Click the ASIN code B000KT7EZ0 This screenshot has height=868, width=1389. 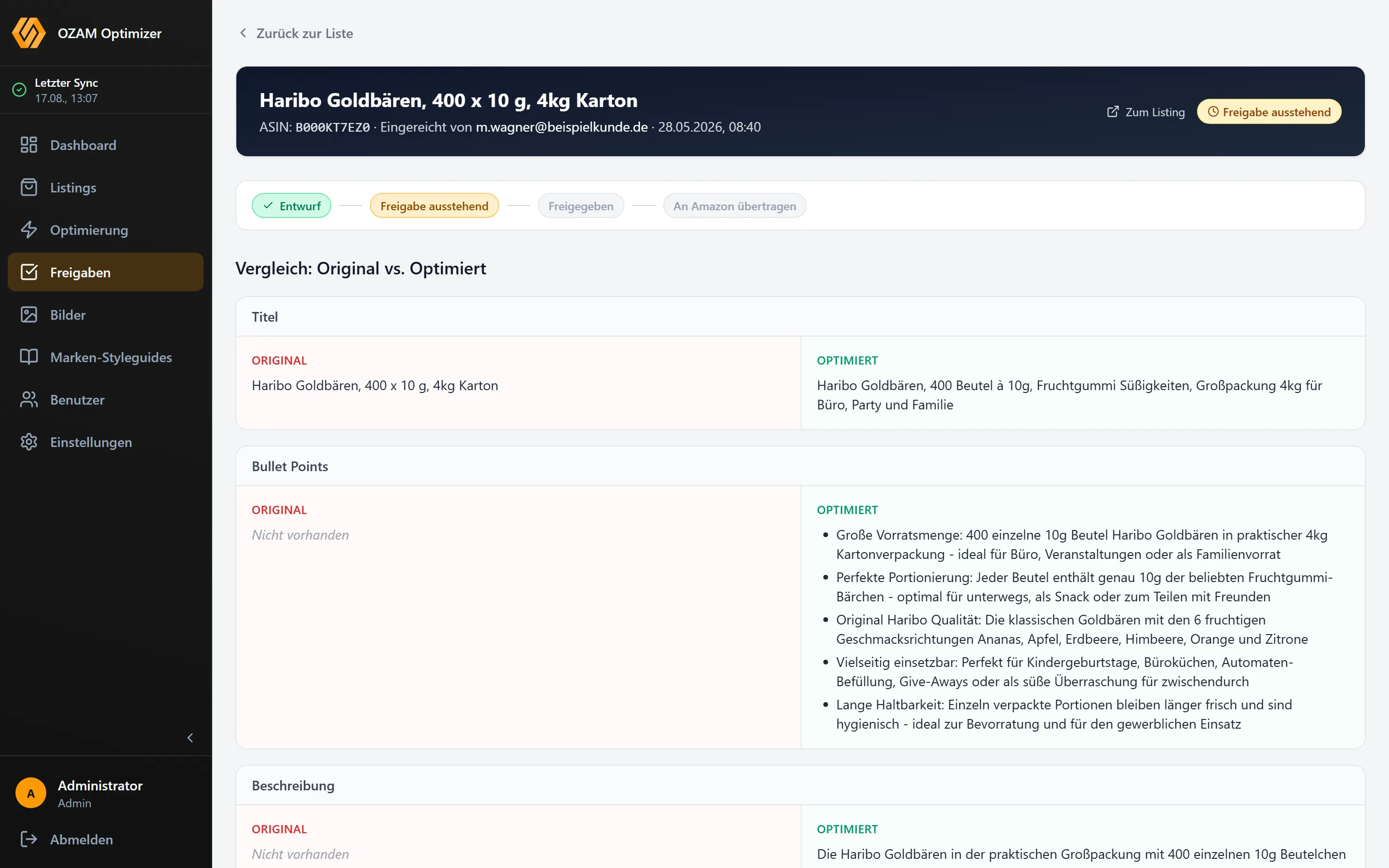coord(332,127)
